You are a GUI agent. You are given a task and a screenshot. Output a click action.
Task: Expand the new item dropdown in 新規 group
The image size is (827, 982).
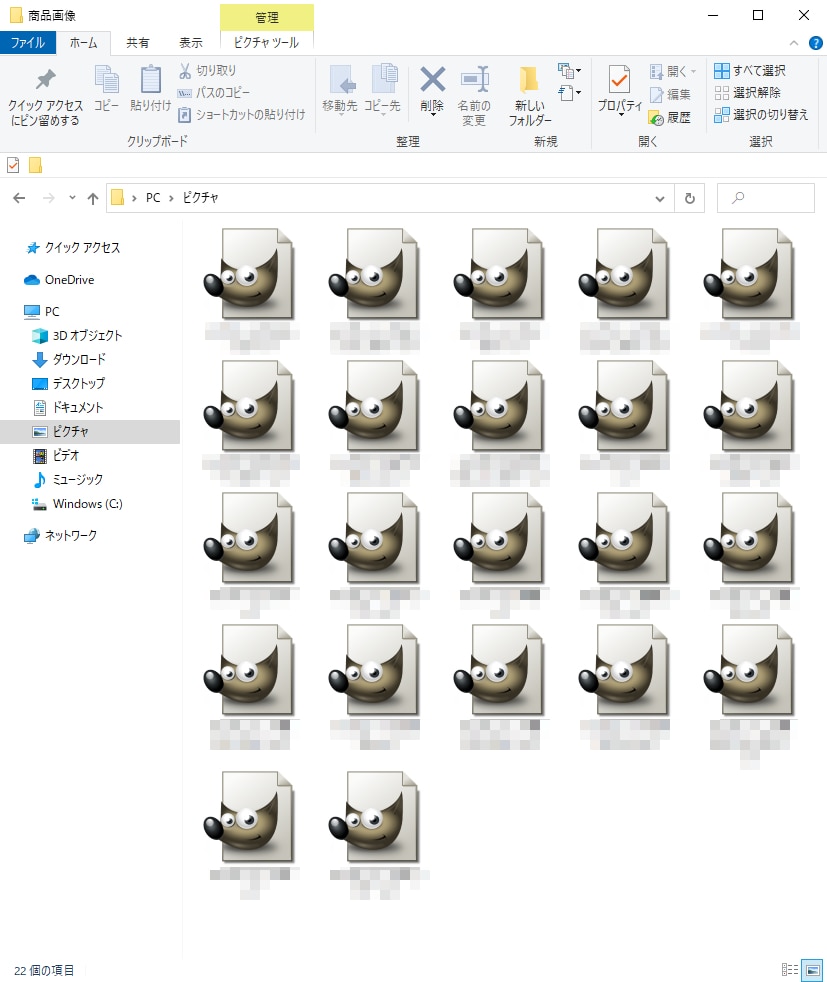[x=569, y=70]
